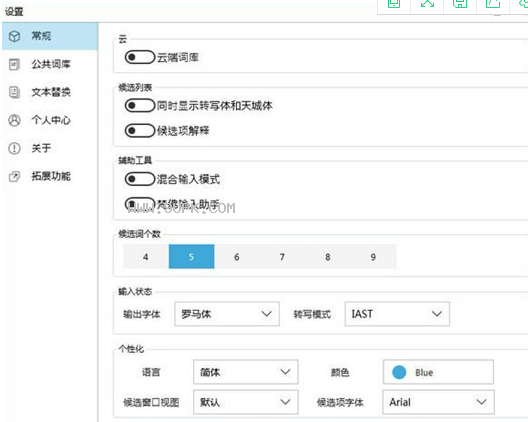The width and height of the screenshot is (528, 422).
Task: Choose 6 candidate words
Action: [237, 257]
